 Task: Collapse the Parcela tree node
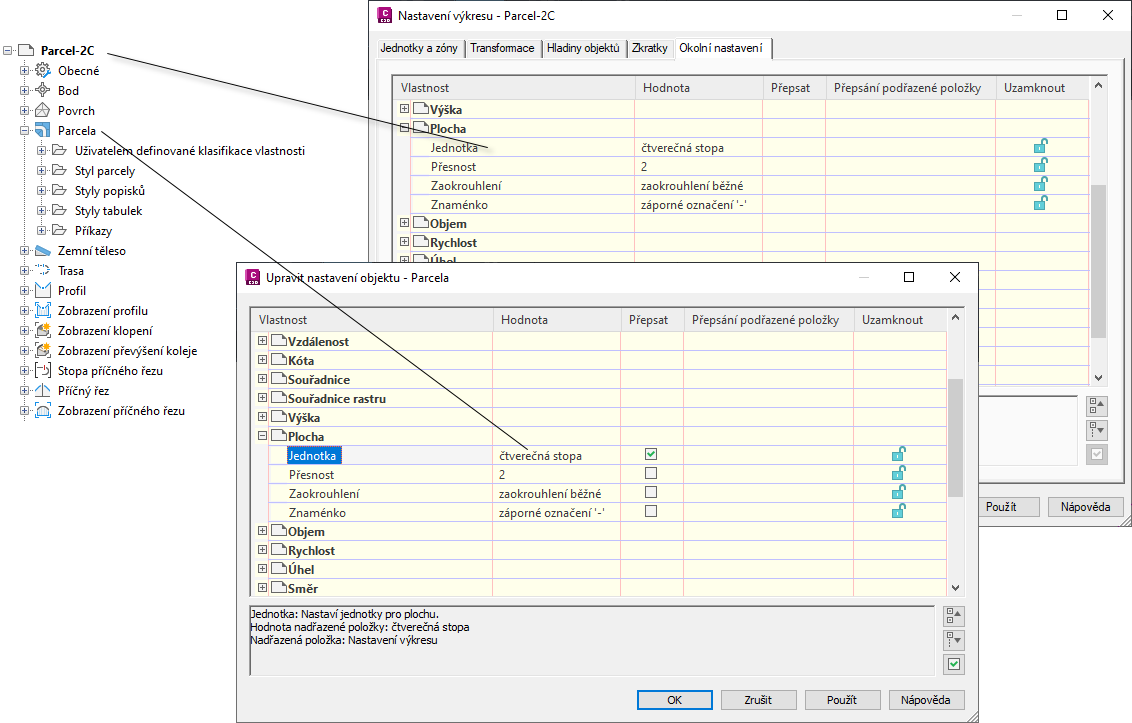click(x=25, y=131)
